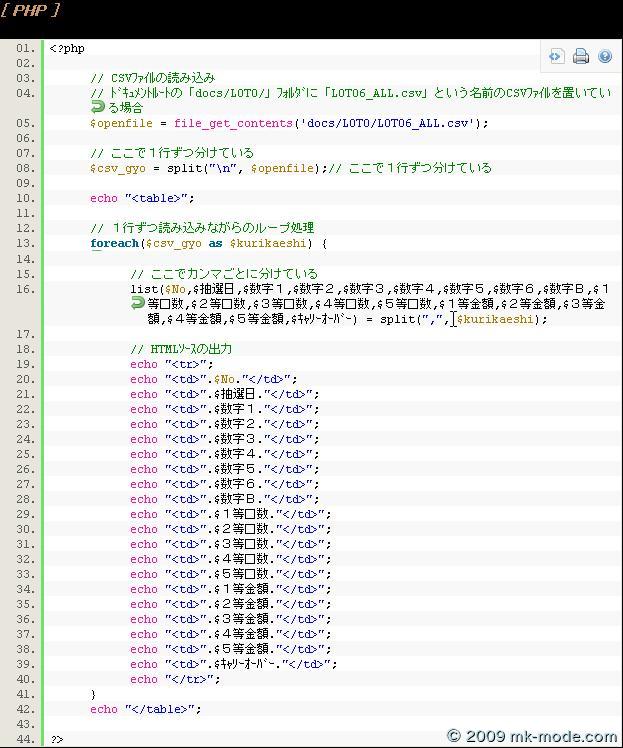Click the $openfile variable on line 05
Screen dimensions: 623x748
click(120, 123)
